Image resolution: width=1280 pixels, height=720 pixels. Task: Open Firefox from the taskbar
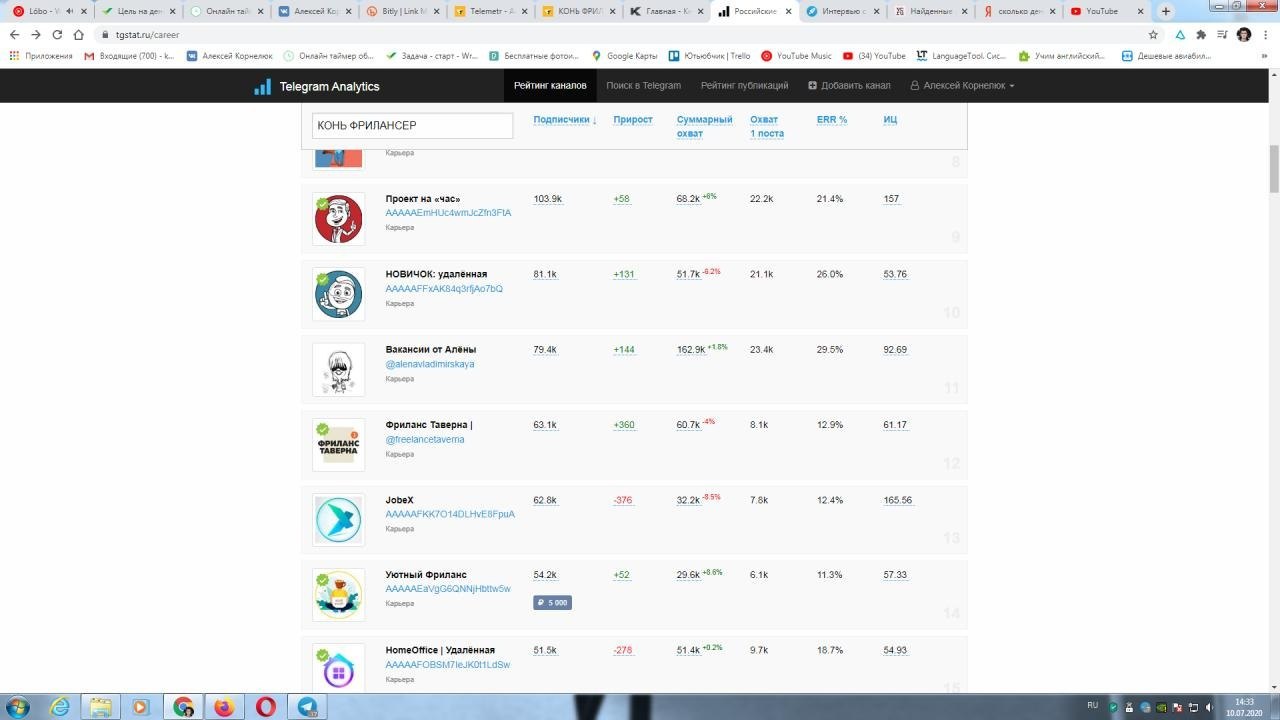[224, 707]
